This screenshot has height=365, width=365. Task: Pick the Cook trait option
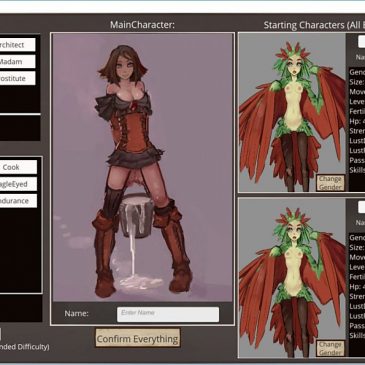(x=18, y=167)
